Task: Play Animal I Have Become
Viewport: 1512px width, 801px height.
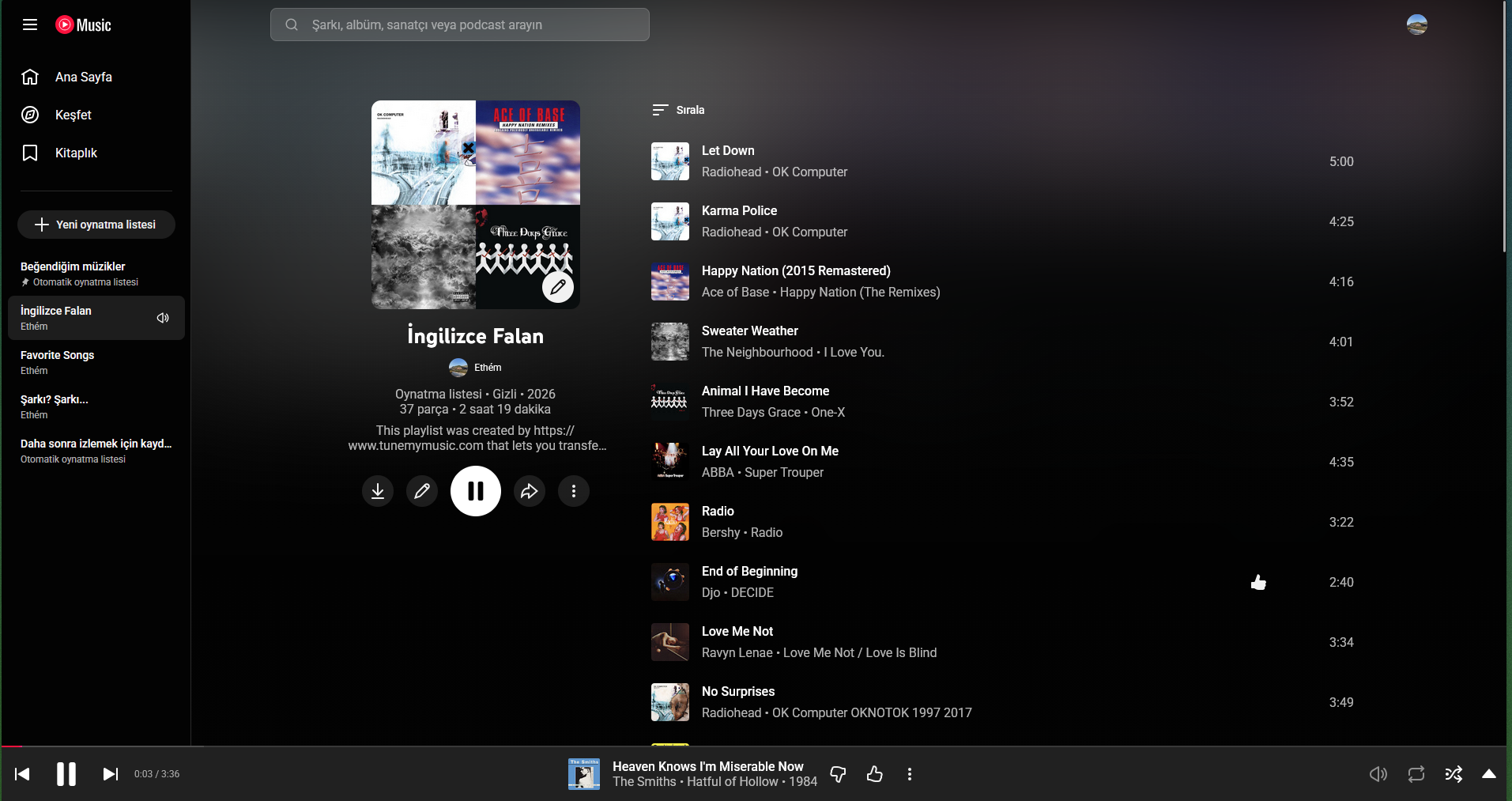Action: (765, 391)
